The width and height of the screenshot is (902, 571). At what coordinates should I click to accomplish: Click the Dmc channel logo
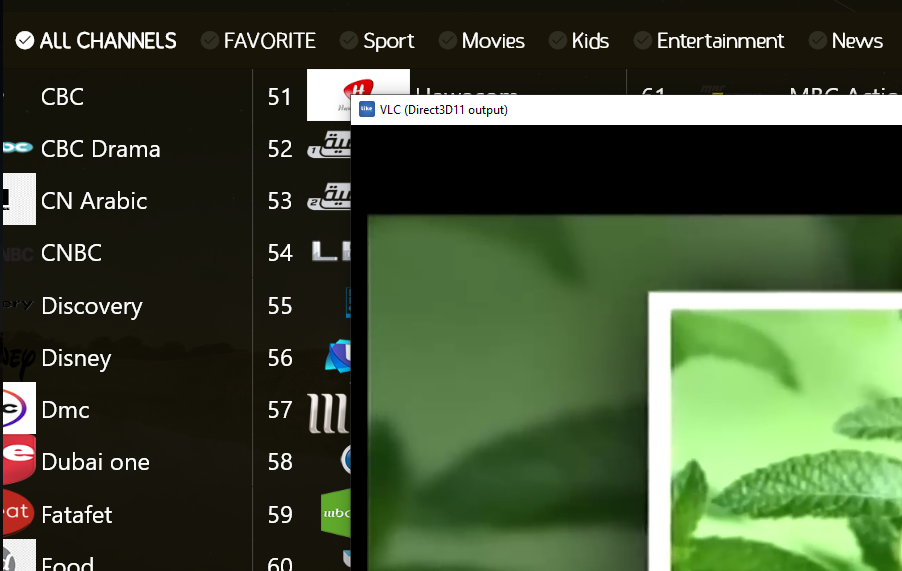(19, 408)
